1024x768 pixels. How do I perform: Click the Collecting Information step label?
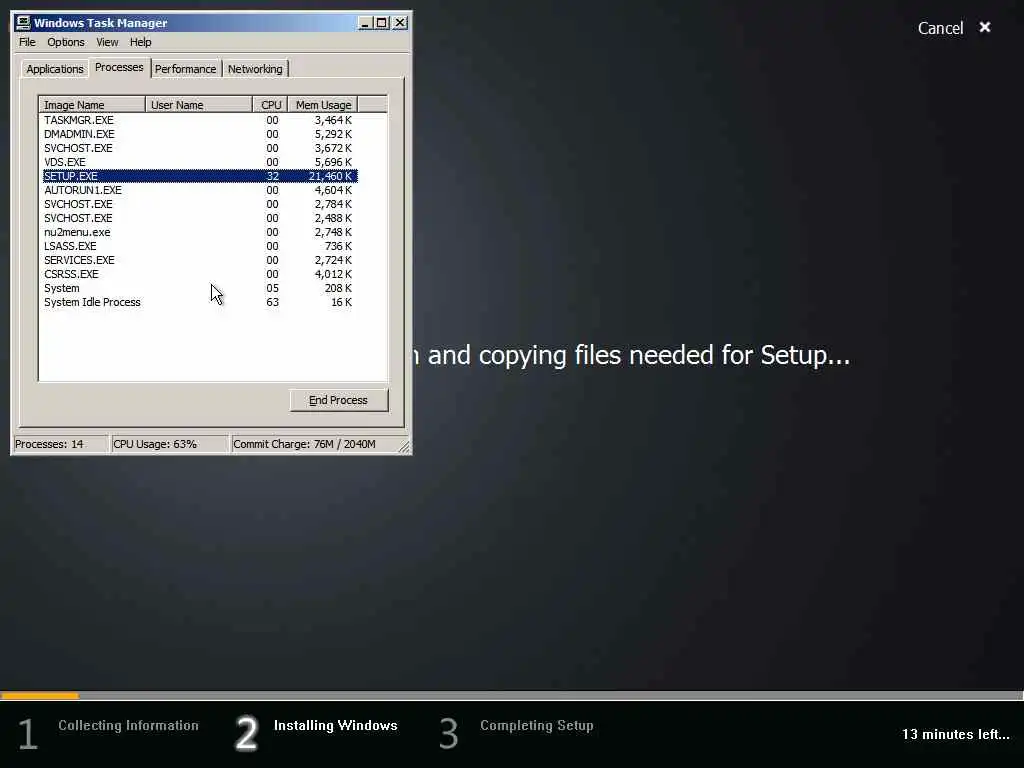tap(128, 726)
